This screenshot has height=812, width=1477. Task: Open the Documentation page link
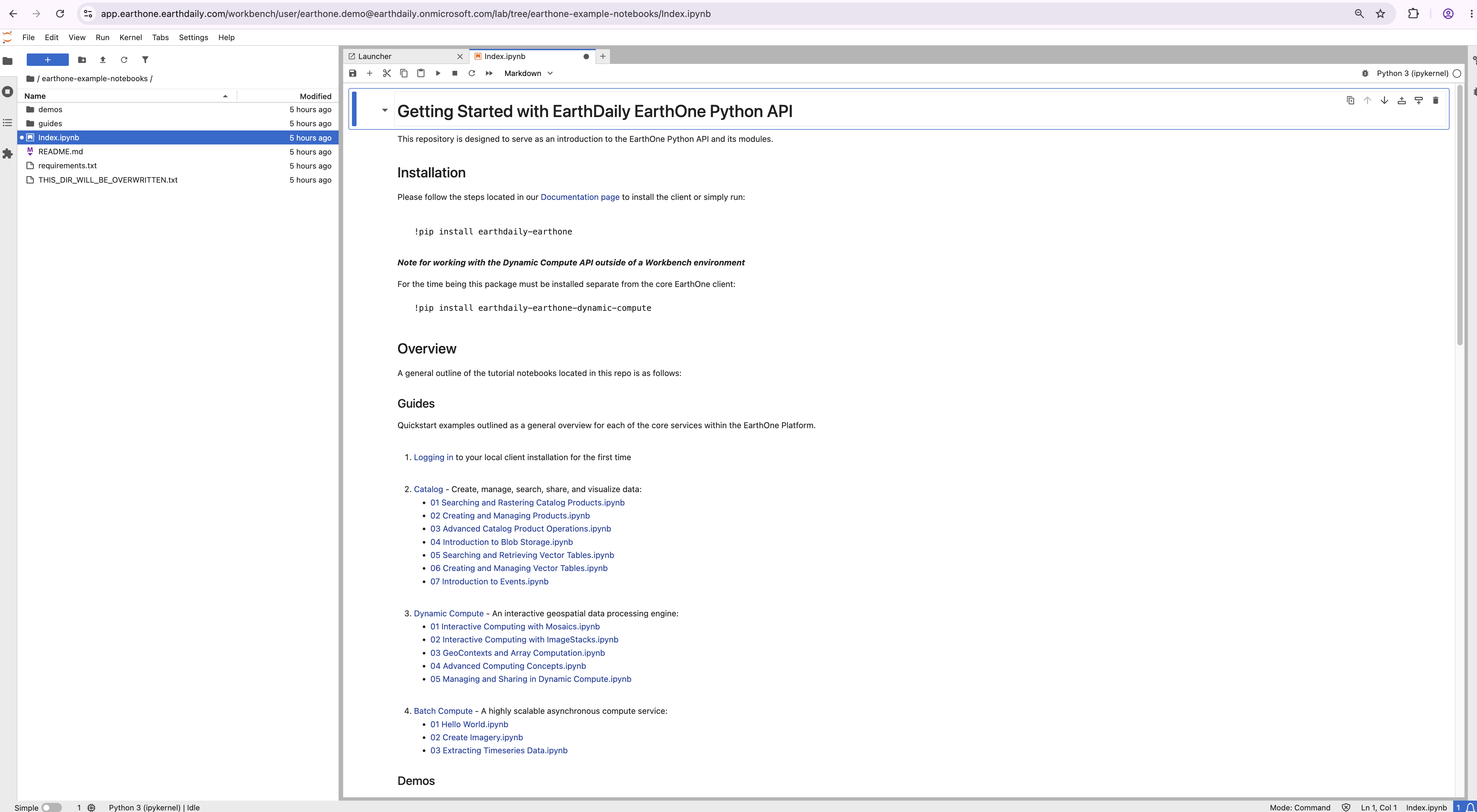[x=580, y=197]
